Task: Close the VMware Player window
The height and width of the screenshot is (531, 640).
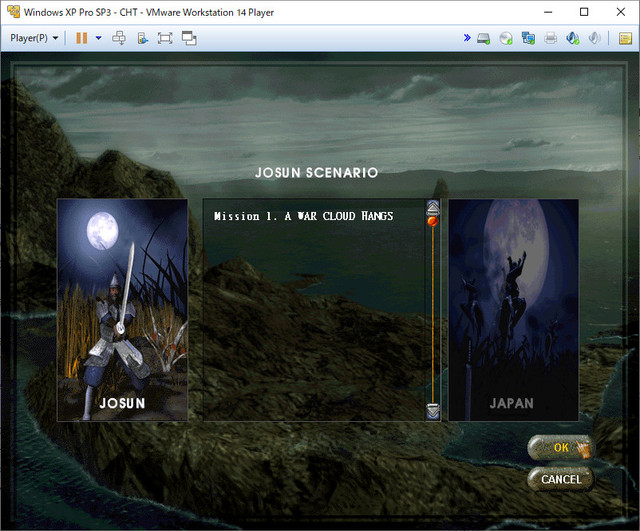Action: (621, 12)
